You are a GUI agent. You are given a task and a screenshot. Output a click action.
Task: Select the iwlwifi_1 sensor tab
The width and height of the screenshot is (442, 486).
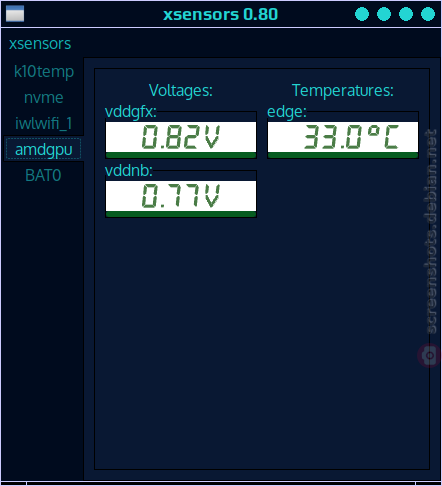44,124
